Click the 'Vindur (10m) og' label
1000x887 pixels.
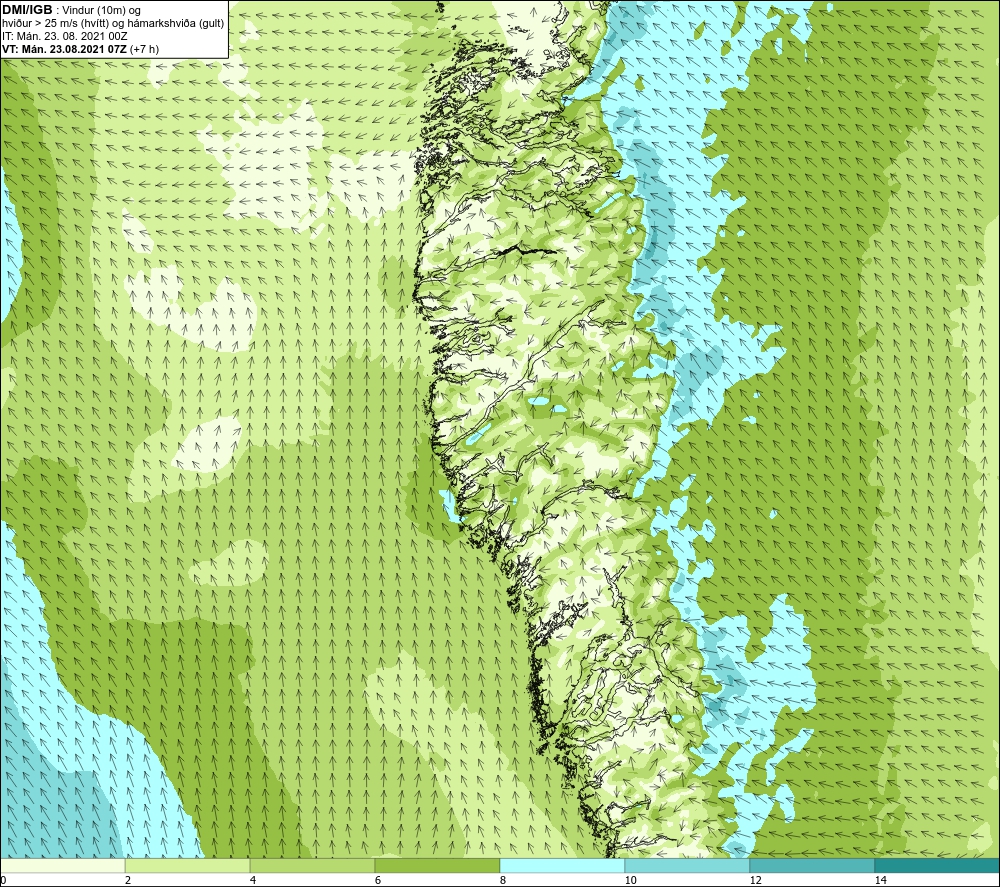tap(103, 11)
